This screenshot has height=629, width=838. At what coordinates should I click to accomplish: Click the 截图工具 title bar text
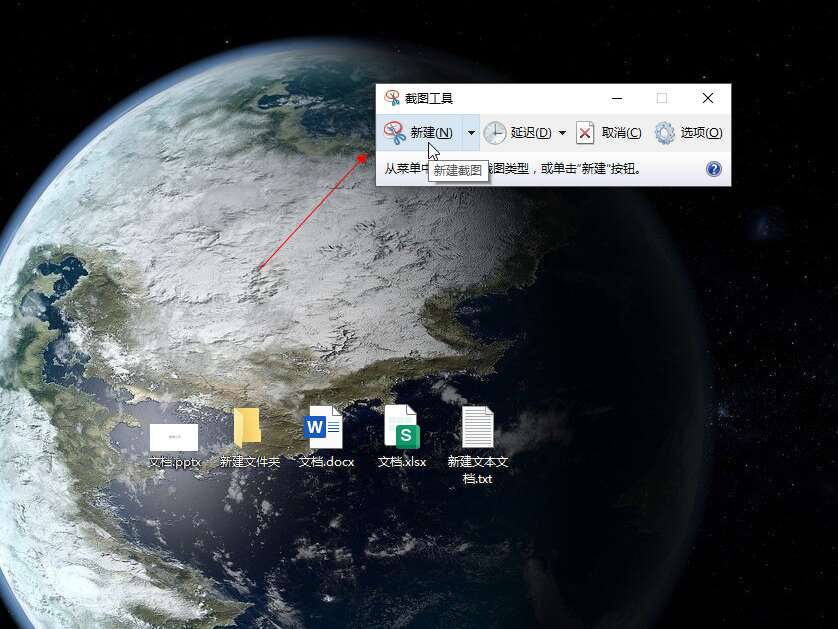[x=429, y=98]
